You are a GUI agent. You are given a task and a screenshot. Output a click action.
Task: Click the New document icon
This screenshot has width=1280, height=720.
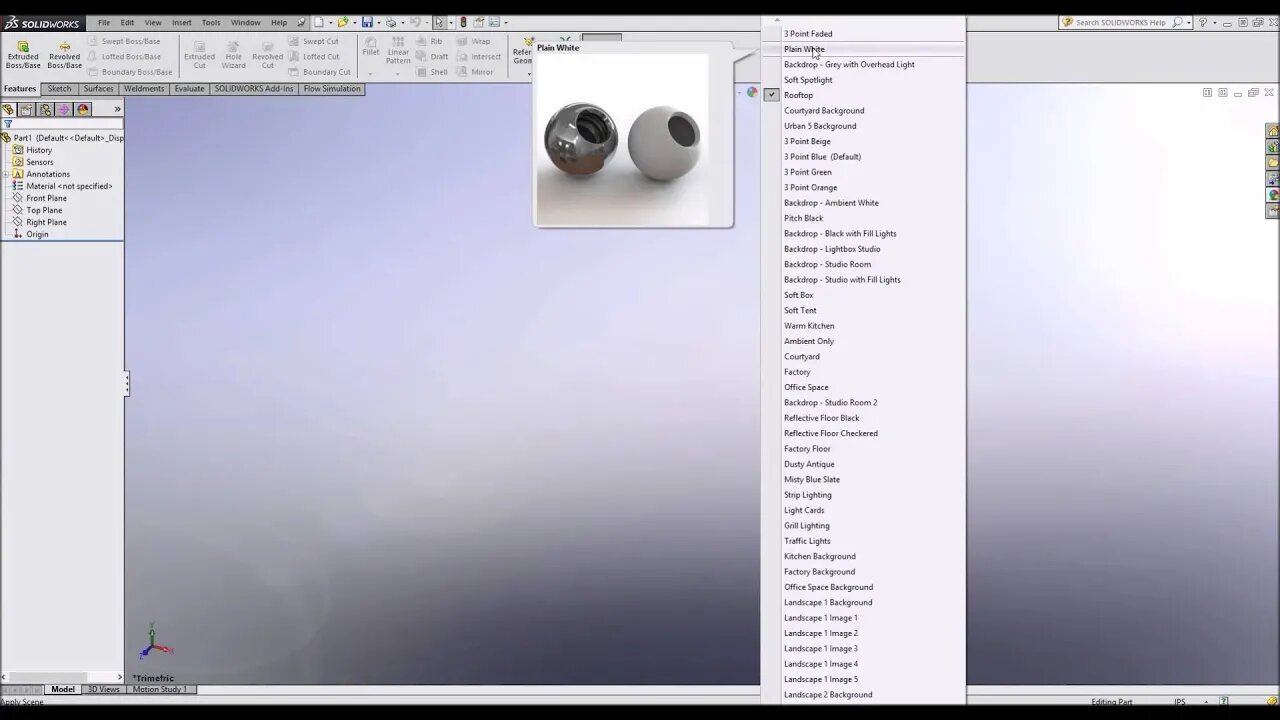(x=319, y=22)
